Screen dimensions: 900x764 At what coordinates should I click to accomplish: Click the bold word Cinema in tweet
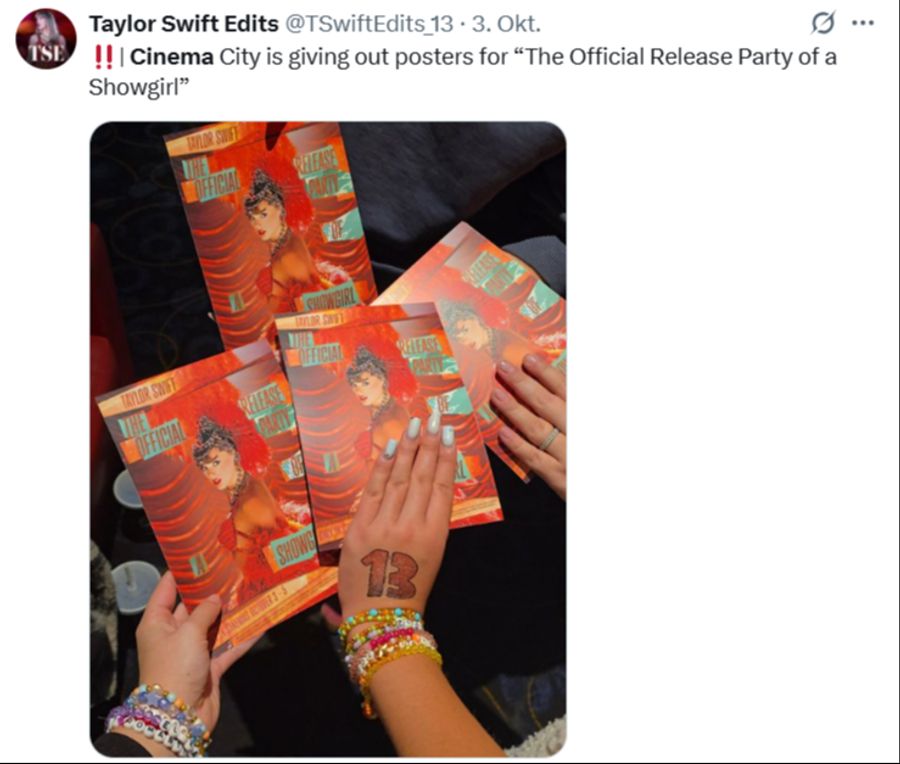(172, 57)
